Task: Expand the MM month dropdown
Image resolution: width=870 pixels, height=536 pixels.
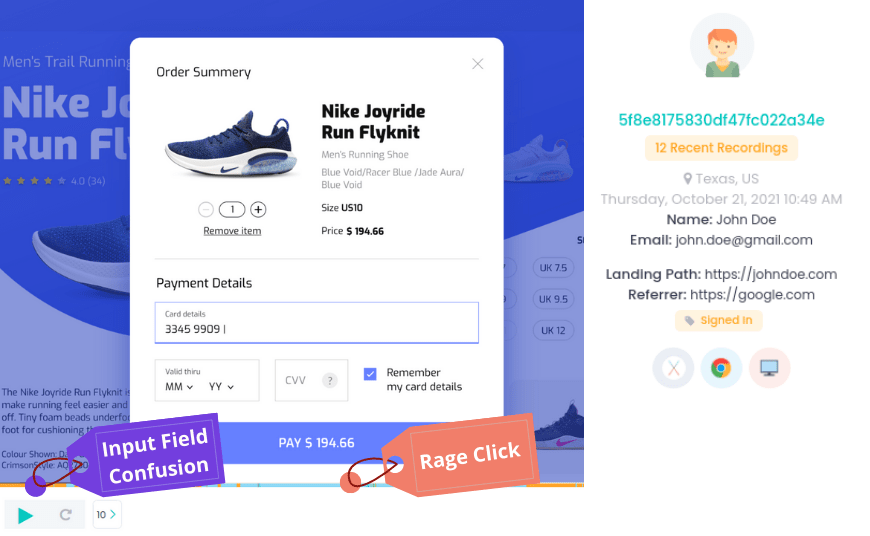Action: tap(179, 387)
